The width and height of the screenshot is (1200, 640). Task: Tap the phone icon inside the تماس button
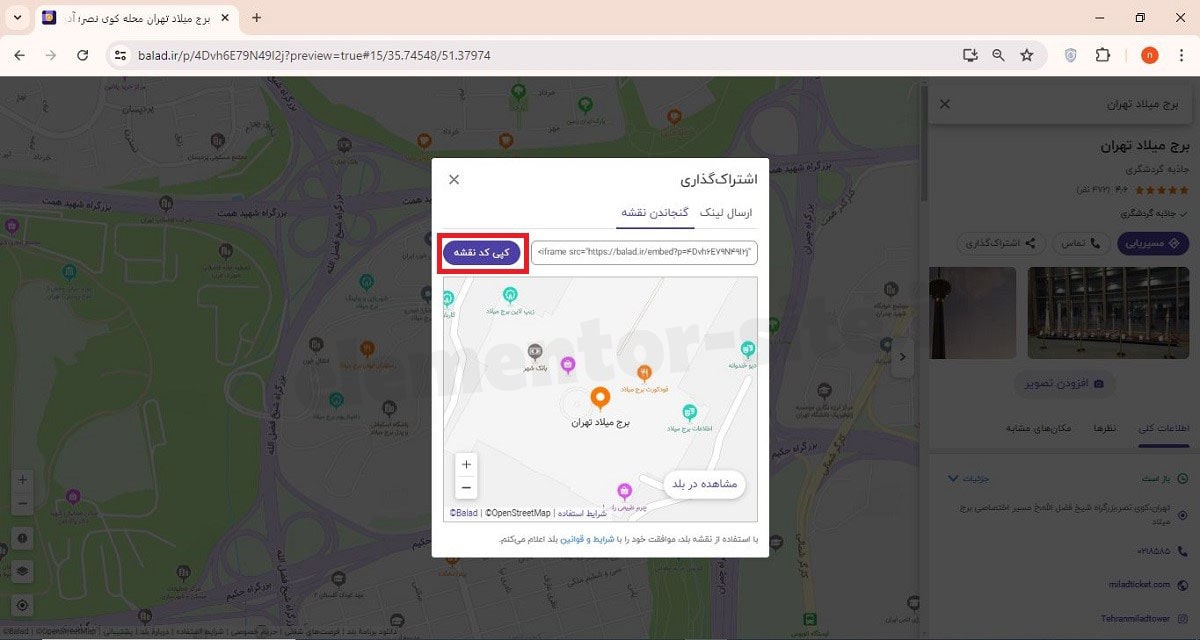(1096, 243)
